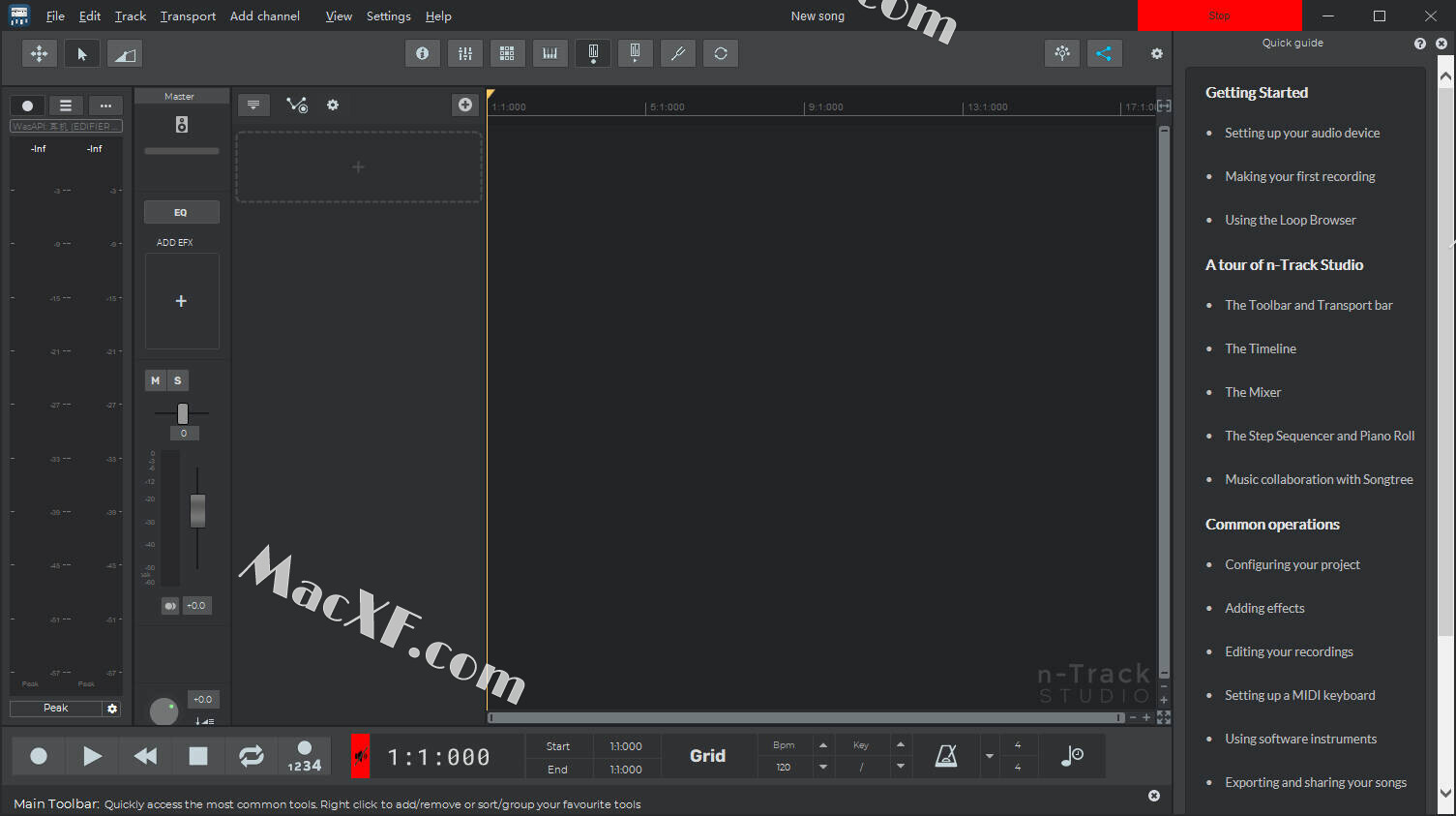Click the tuning fork tuner icon

point(677,54)
